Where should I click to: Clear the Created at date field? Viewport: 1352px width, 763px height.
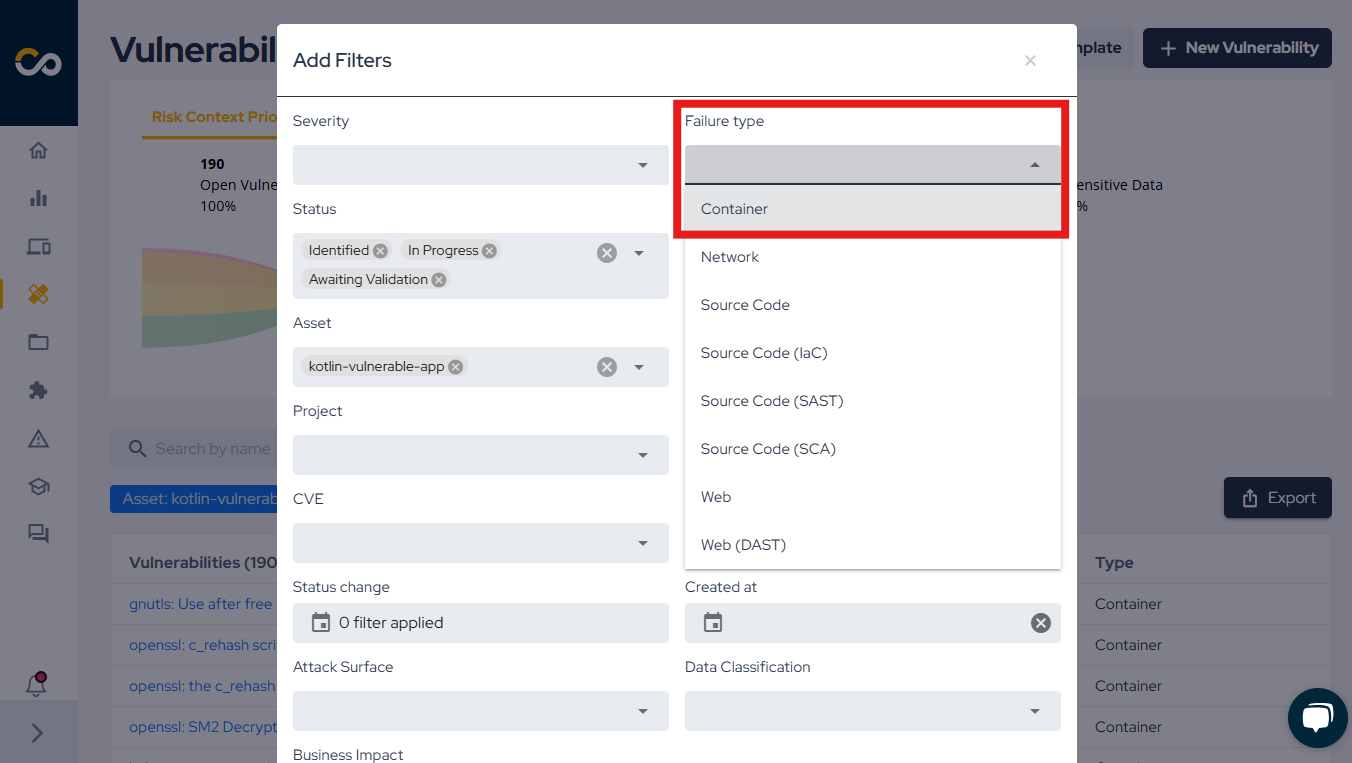coord(1041,623)
